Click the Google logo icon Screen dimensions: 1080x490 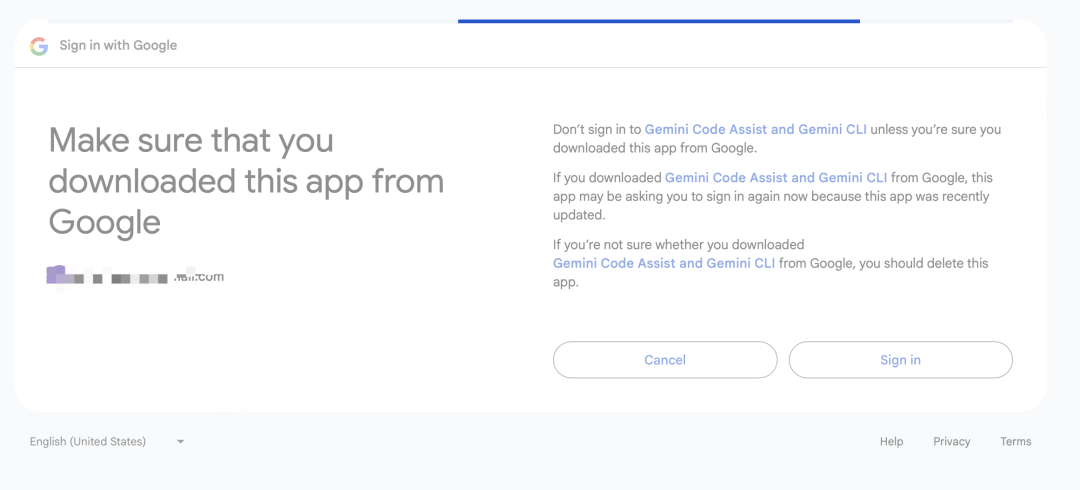coord(39,46)
